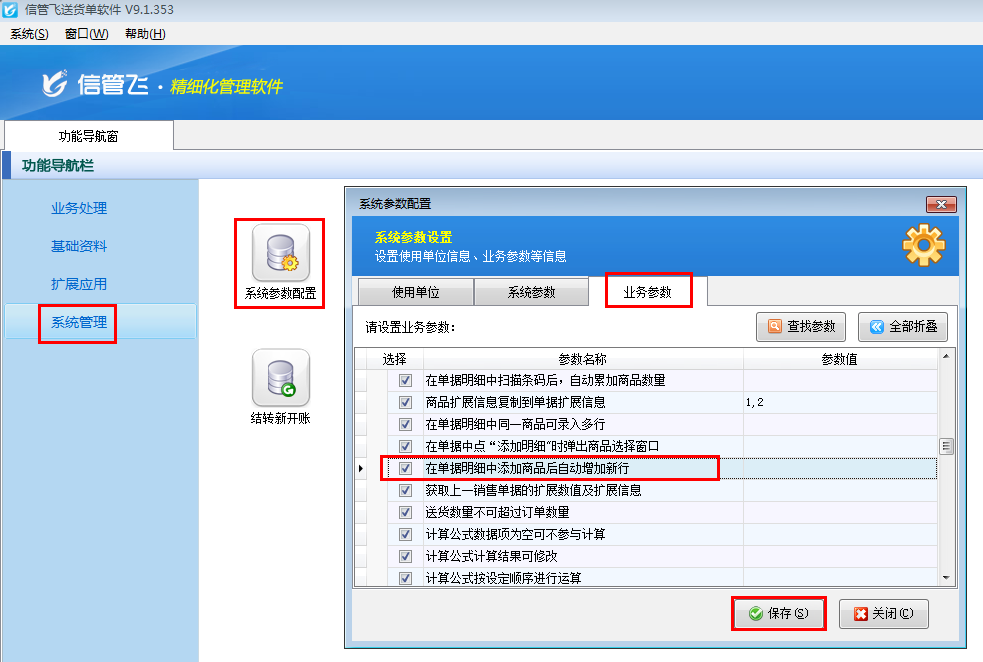Click the 全部折叠 button
The height and width of the screenshot is (662, 983).
tap(903, 327)
